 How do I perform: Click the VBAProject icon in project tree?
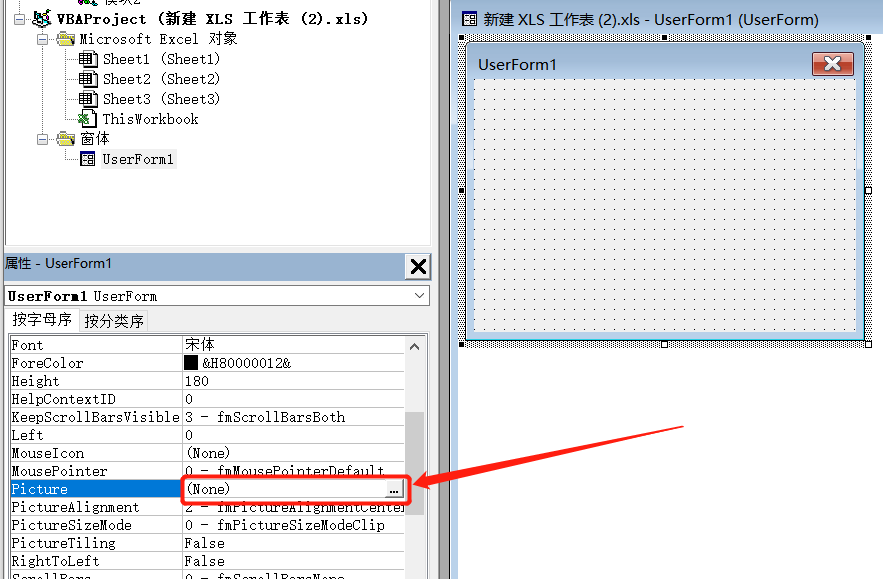pos(42,19)
